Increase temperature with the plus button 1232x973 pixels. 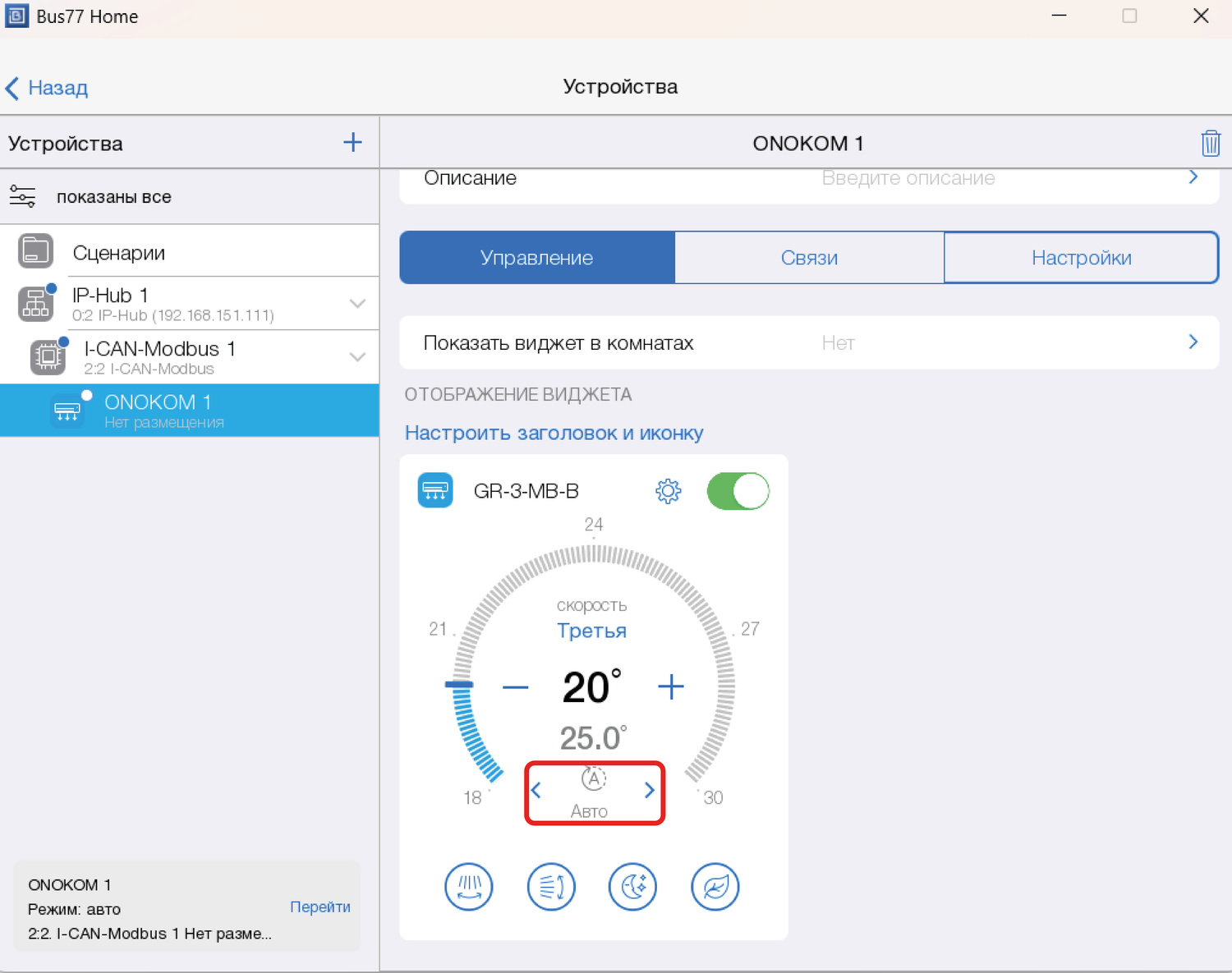coord(671,687)
